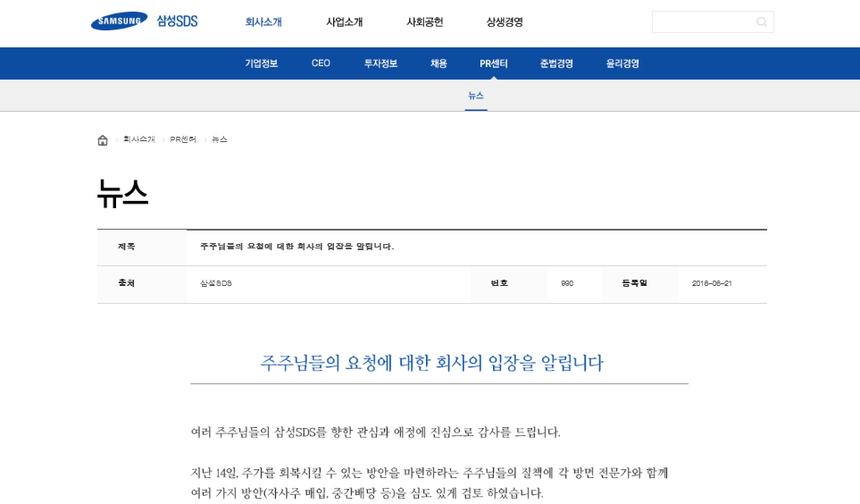Select 상생경영 in the top navigation
Screen dimensions: 860x504
(504, 22)
